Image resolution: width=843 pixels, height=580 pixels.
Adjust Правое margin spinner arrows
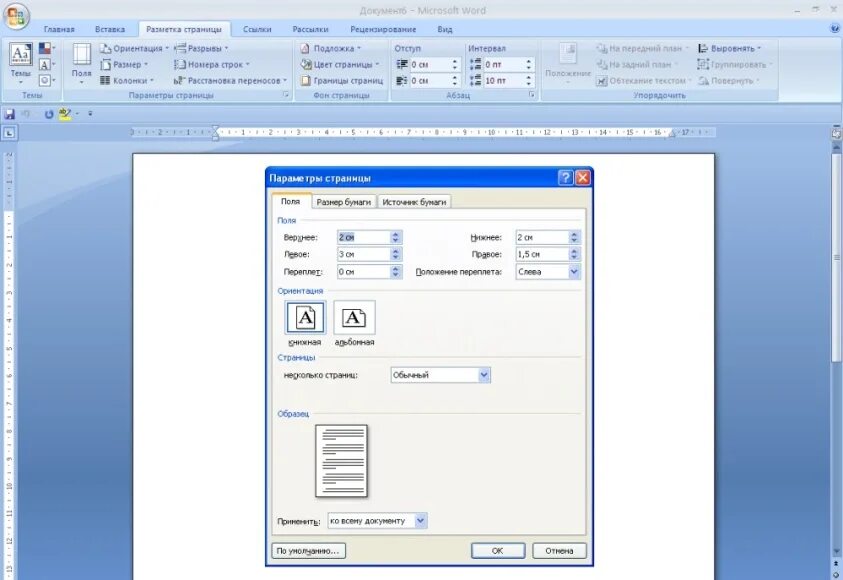click(574, 254)
